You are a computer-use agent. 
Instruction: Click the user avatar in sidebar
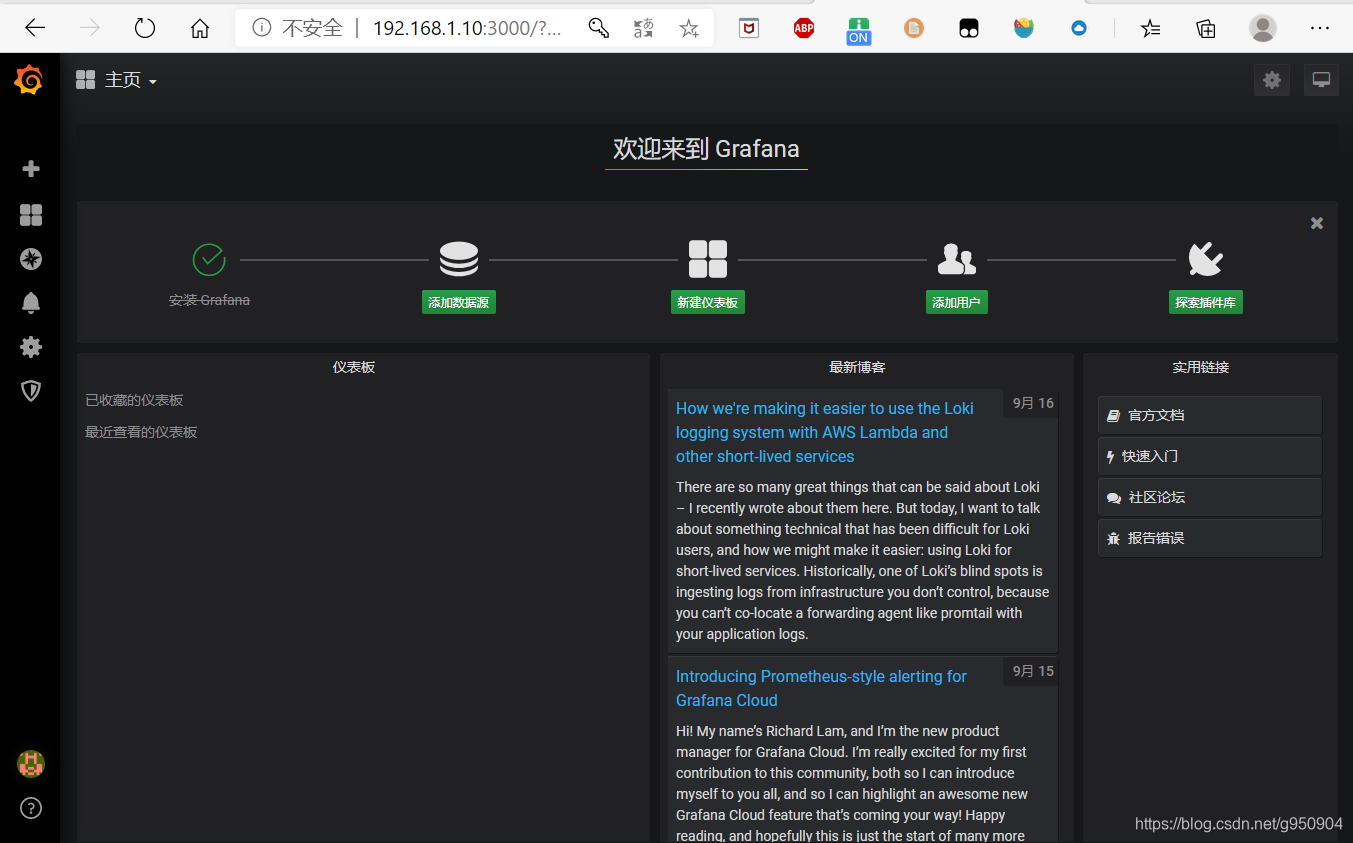click(31, 764)
